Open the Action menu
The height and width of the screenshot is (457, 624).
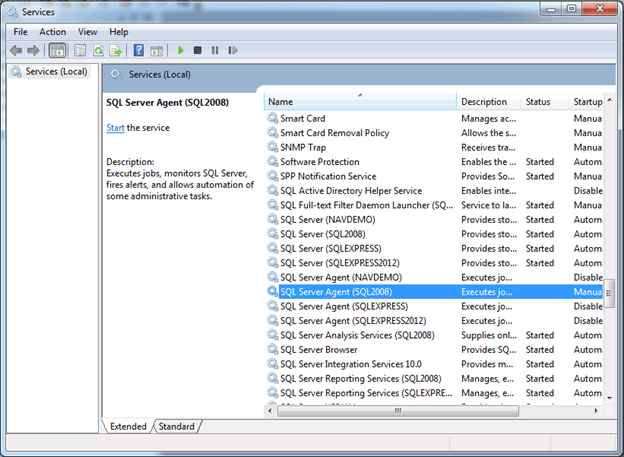(x=53, y=32)
